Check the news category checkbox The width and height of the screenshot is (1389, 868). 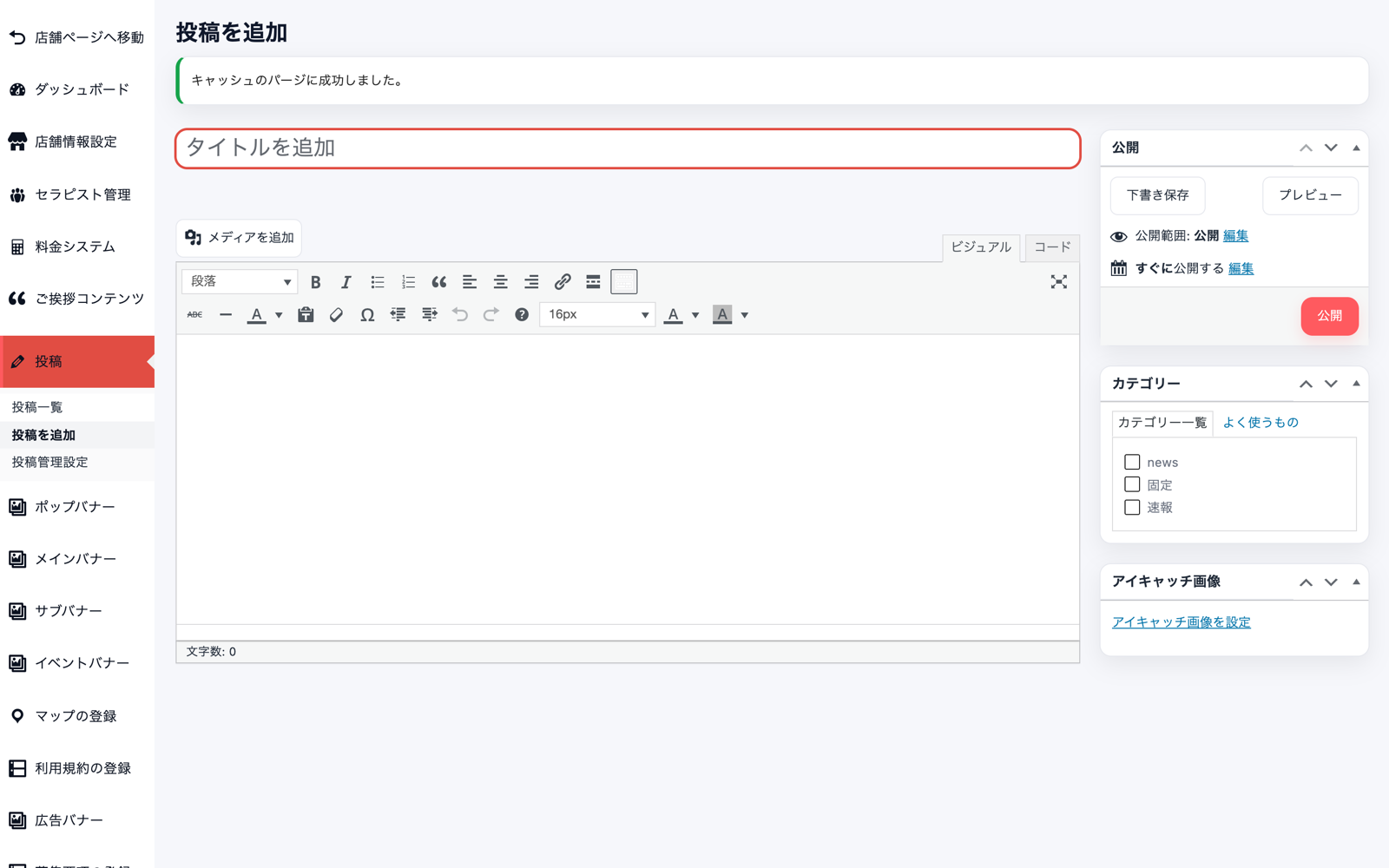coord(1132,462)
